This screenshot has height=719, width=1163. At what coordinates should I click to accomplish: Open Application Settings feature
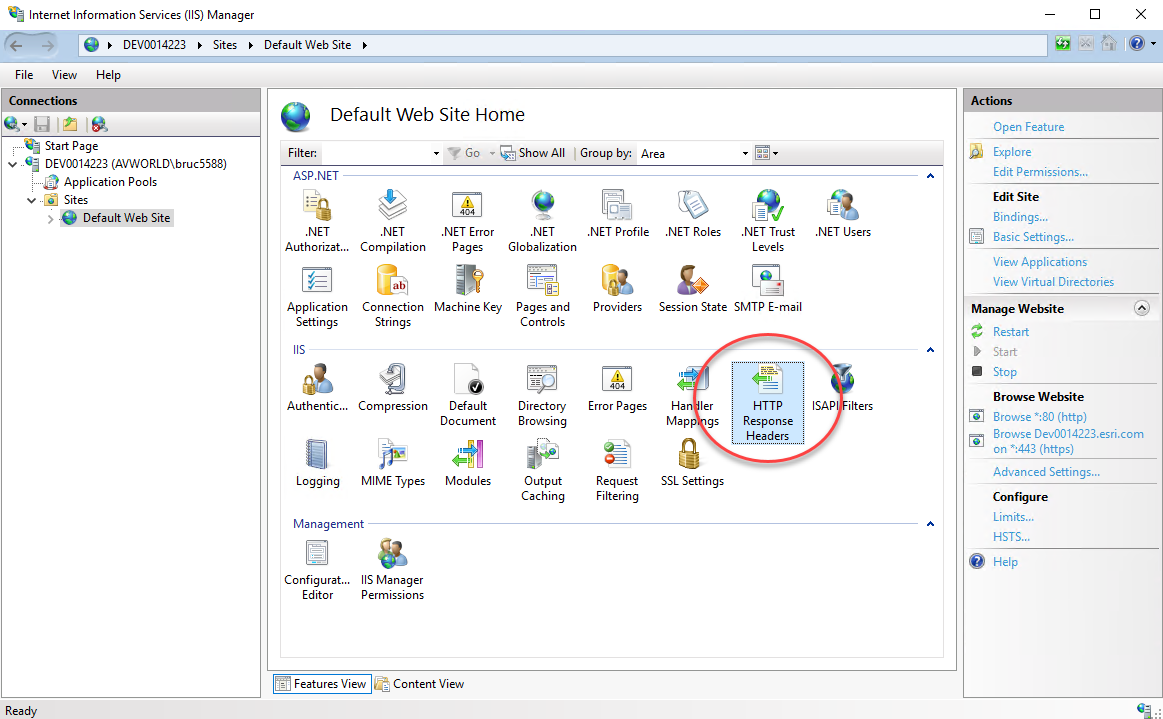pyautogui.click(x=317, y=296)
